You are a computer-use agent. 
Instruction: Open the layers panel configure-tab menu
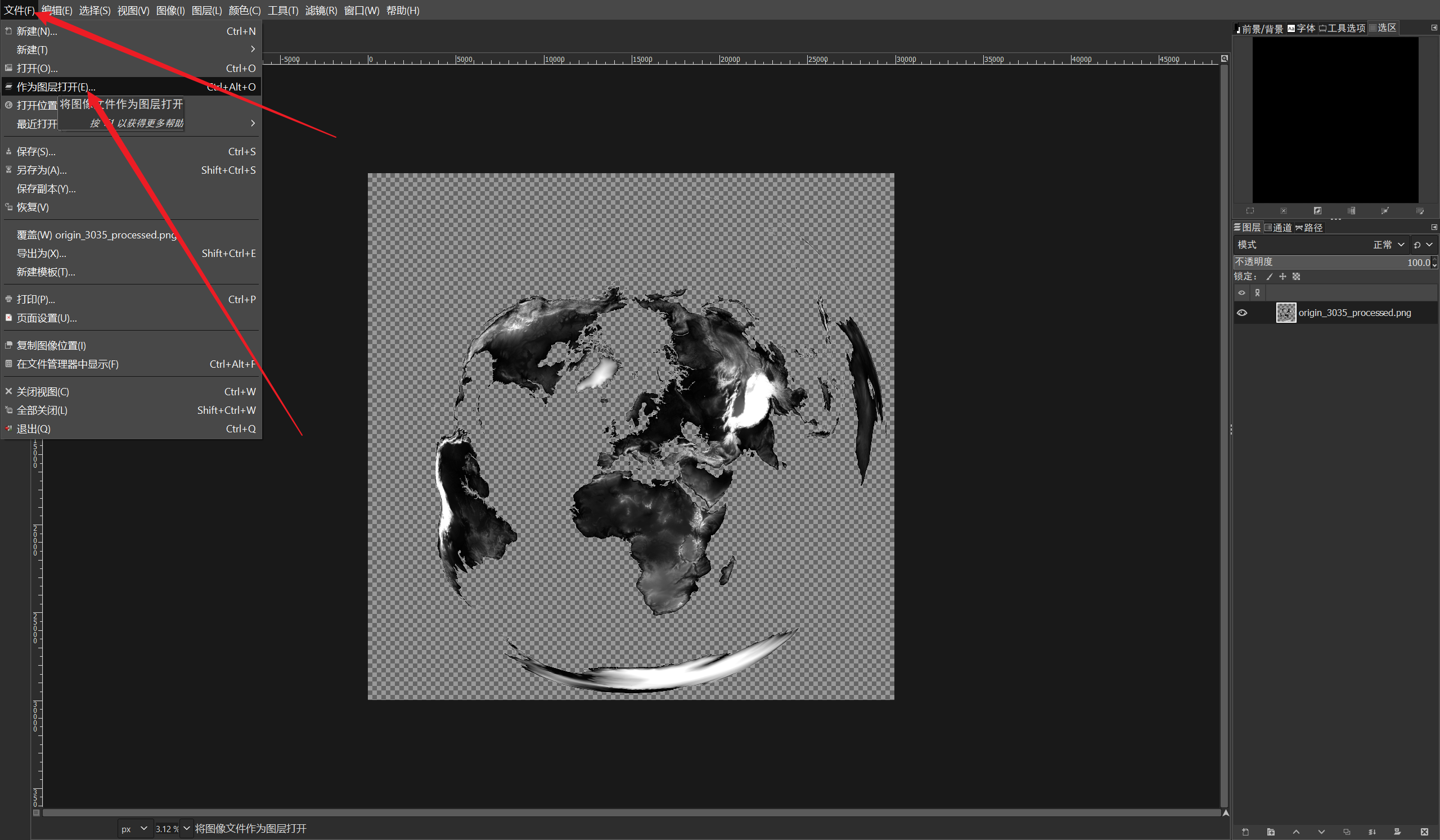pos(1434,227)
